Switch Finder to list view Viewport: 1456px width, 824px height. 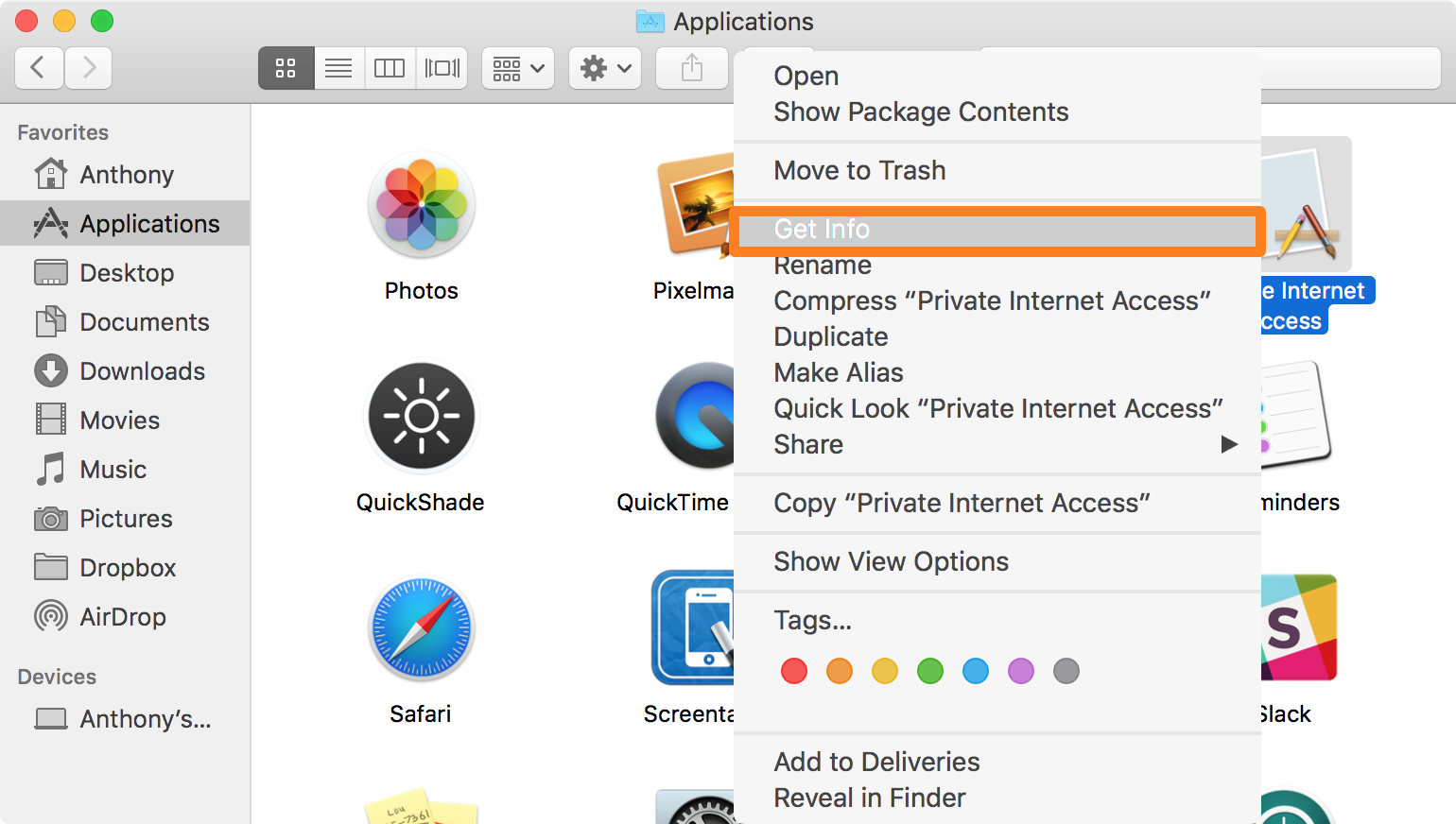click(338, 67)
